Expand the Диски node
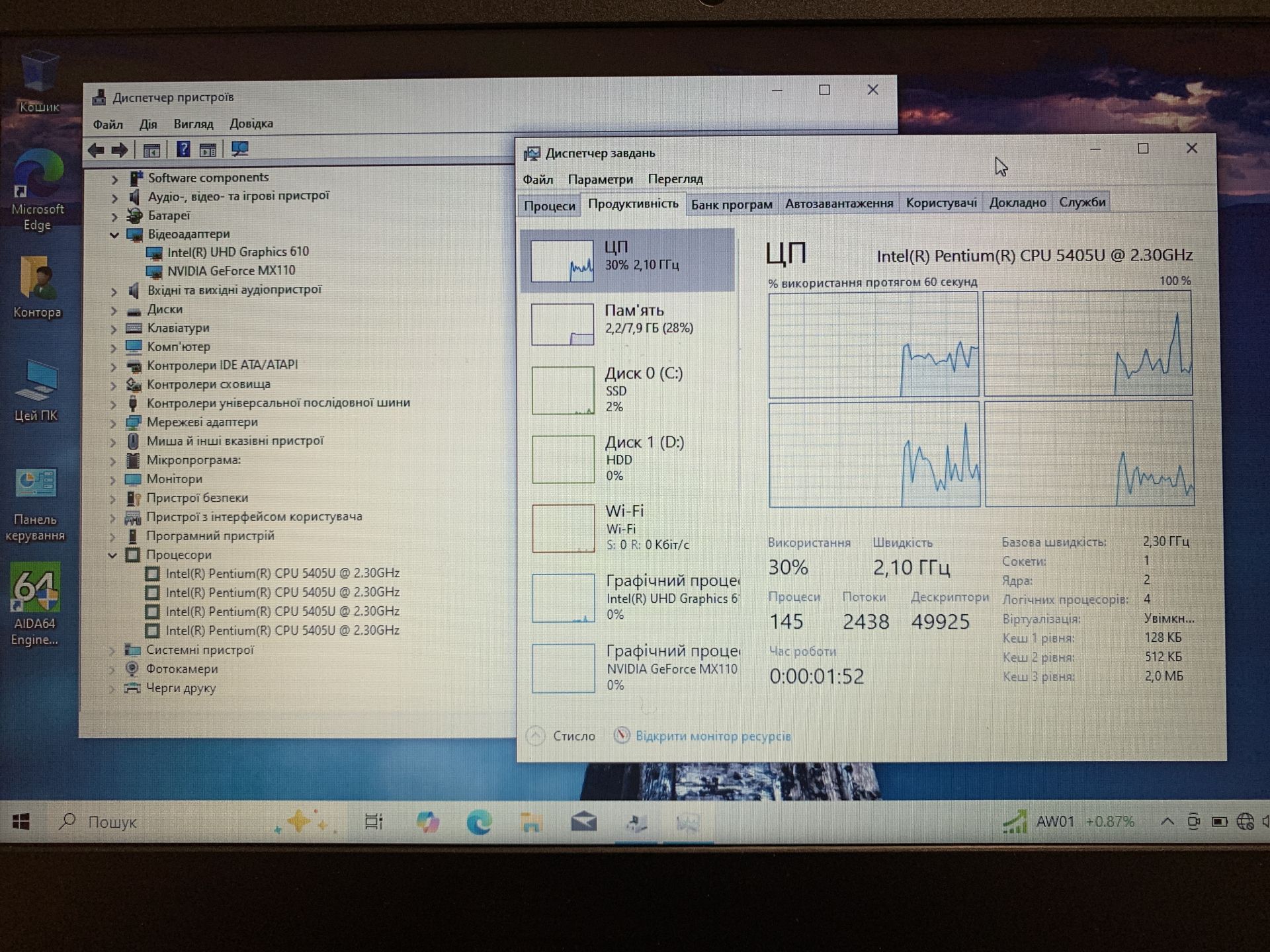The image size is (1270, 952). (114, 310)
